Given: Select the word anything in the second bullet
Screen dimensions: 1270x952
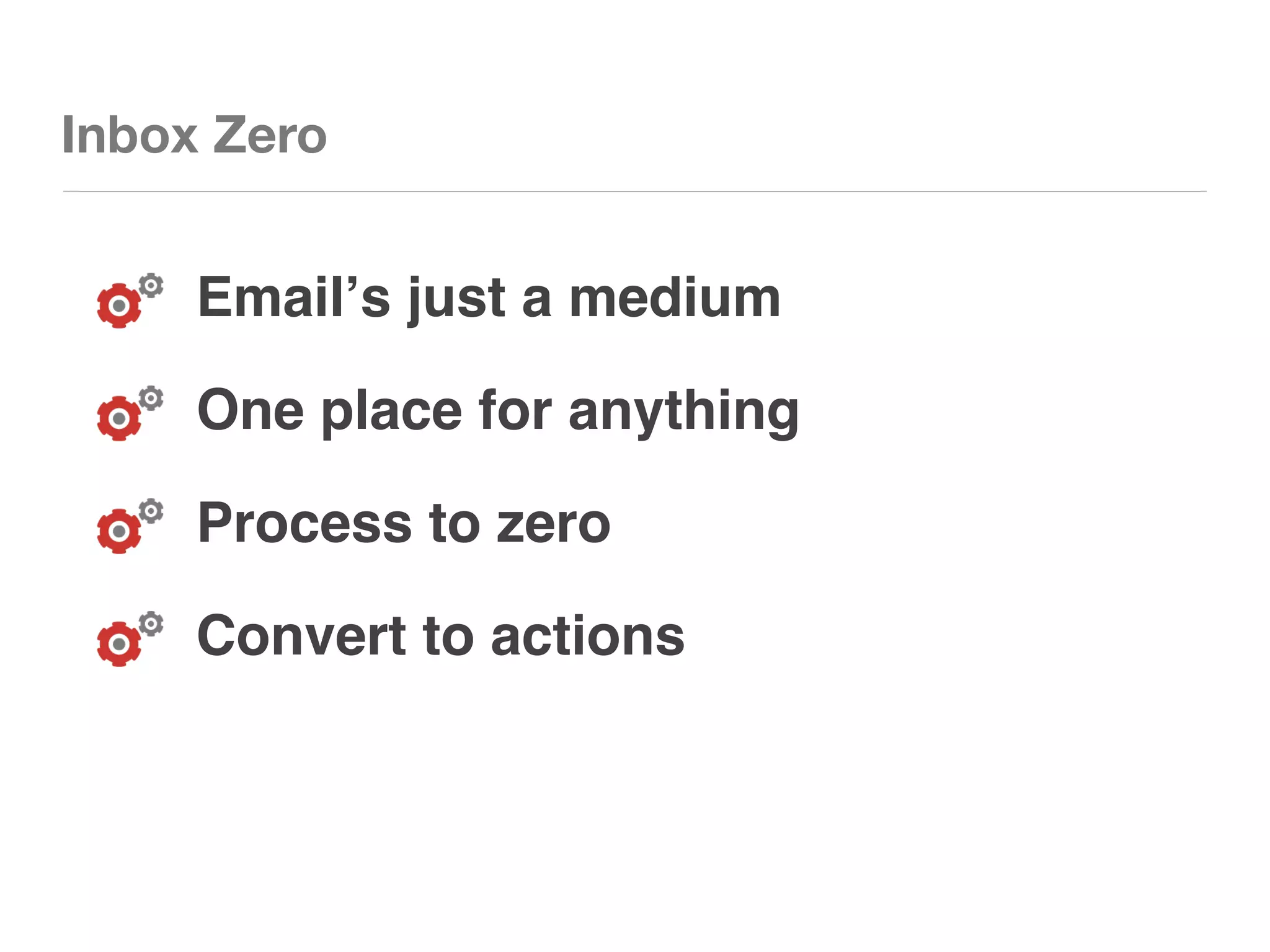Looking at the screenshot, I should 683,411.
